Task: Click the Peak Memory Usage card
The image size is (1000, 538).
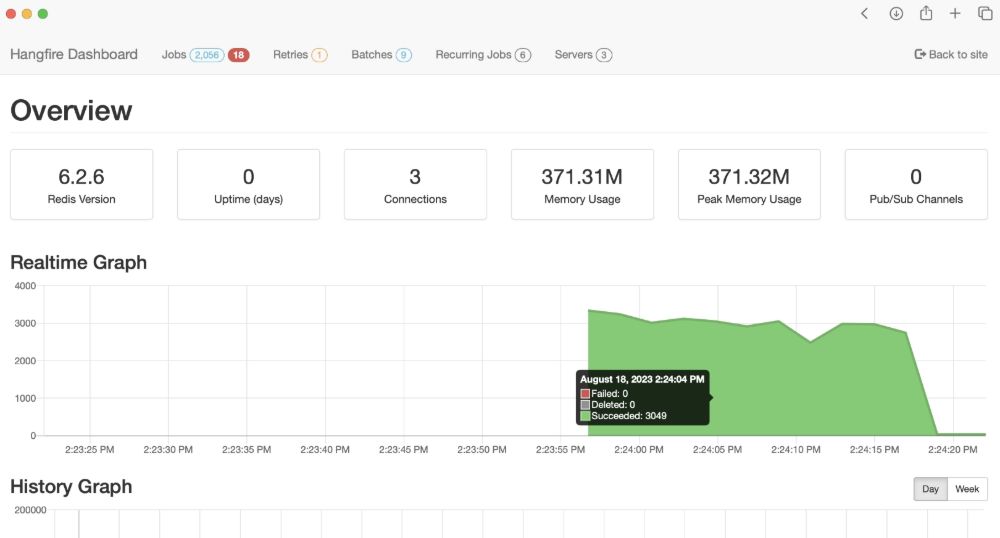Action: 749,185
